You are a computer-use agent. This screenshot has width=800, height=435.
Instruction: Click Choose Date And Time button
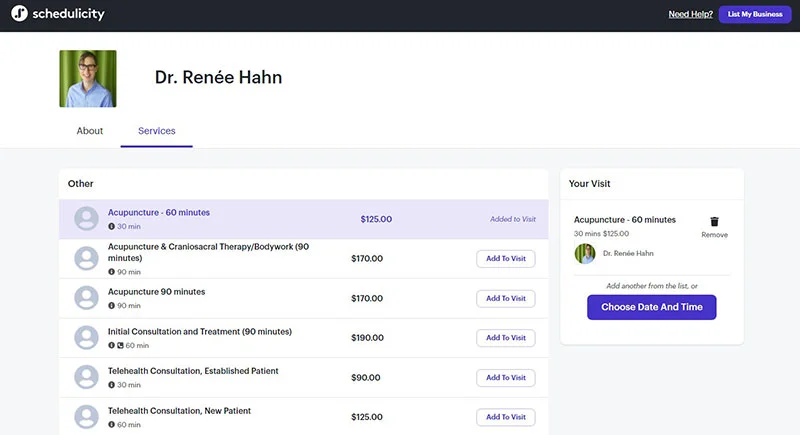652,307
